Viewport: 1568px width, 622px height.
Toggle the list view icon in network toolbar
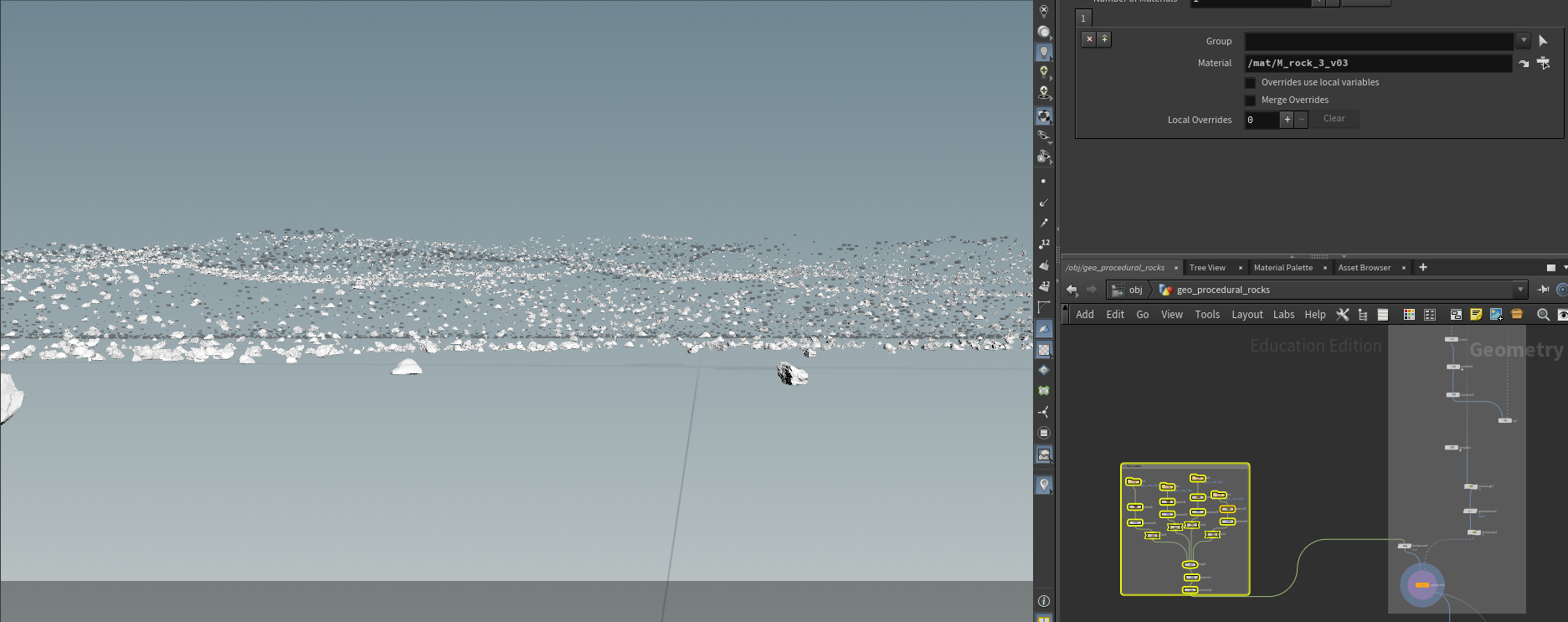(1383, 315)
